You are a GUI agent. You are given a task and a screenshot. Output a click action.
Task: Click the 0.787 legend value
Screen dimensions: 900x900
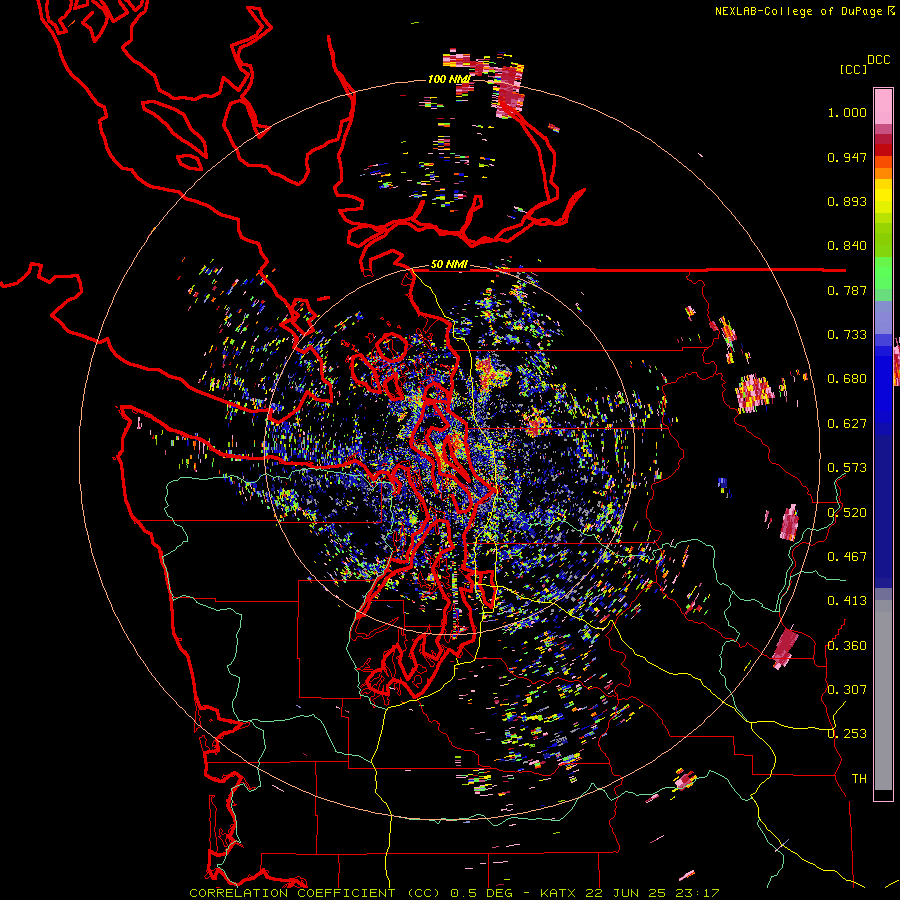pos(847,290)
